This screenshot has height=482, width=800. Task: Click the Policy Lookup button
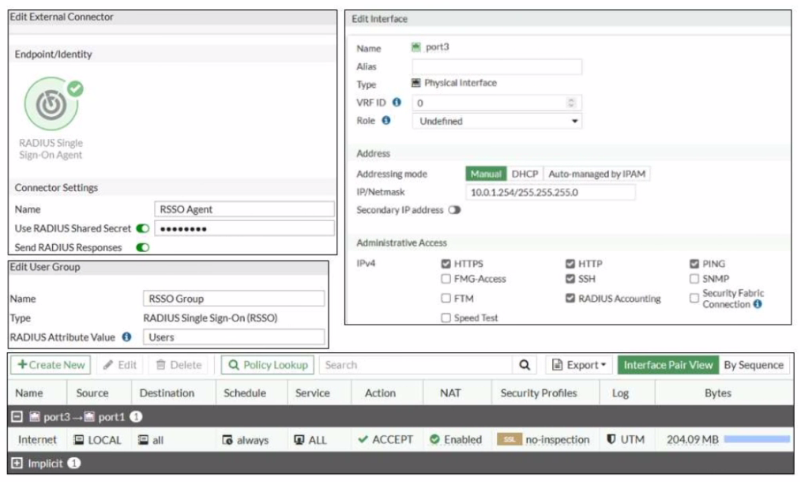tap(267, 365)
